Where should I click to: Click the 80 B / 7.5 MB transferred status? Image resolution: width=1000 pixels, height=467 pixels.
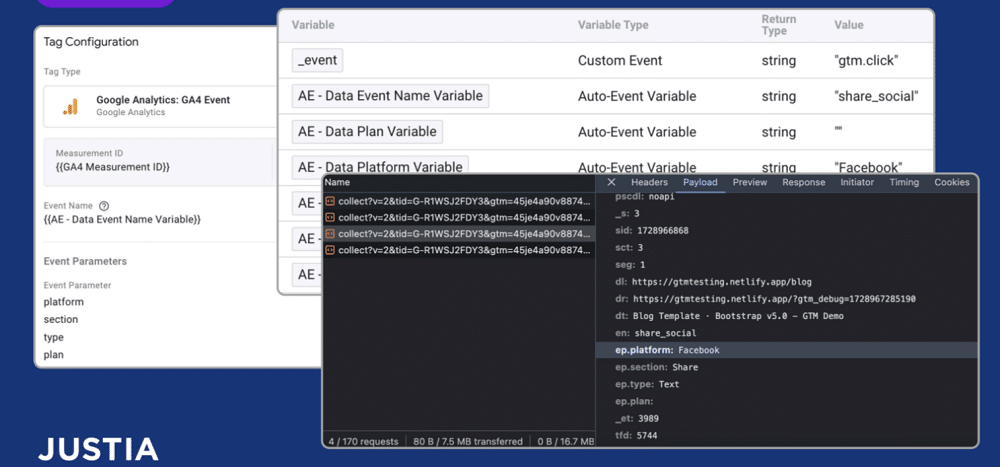468,441
